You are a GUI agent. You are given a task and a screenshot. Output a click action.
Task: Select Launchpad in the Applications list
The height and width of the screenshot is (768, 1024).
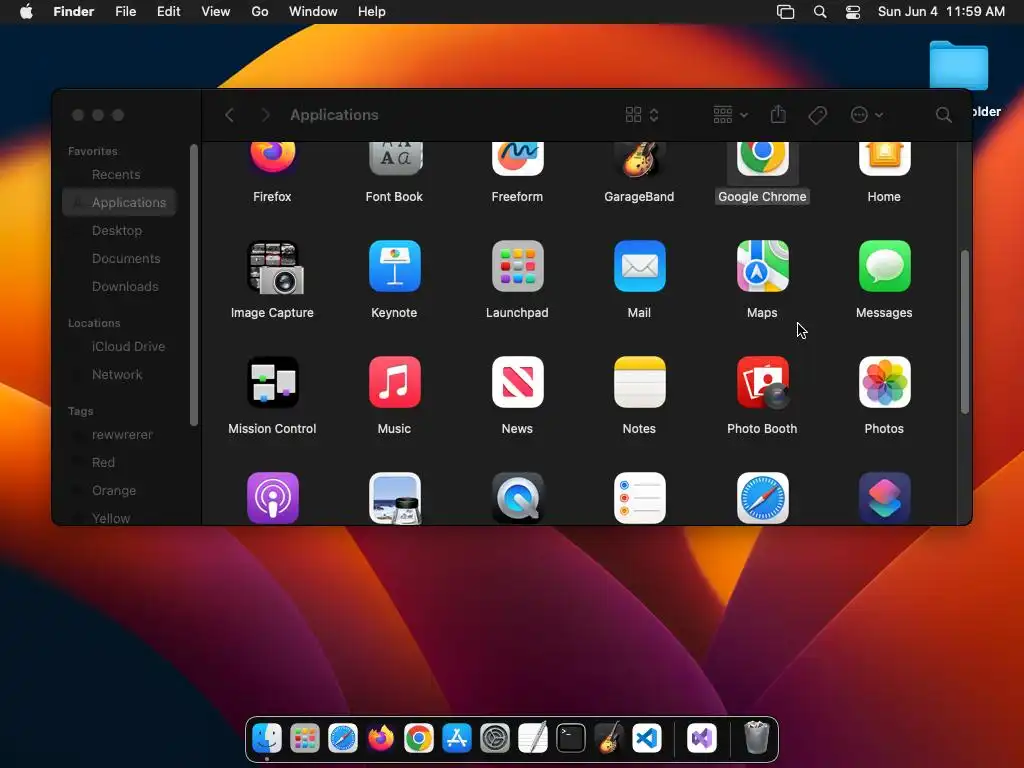(517, 266)
